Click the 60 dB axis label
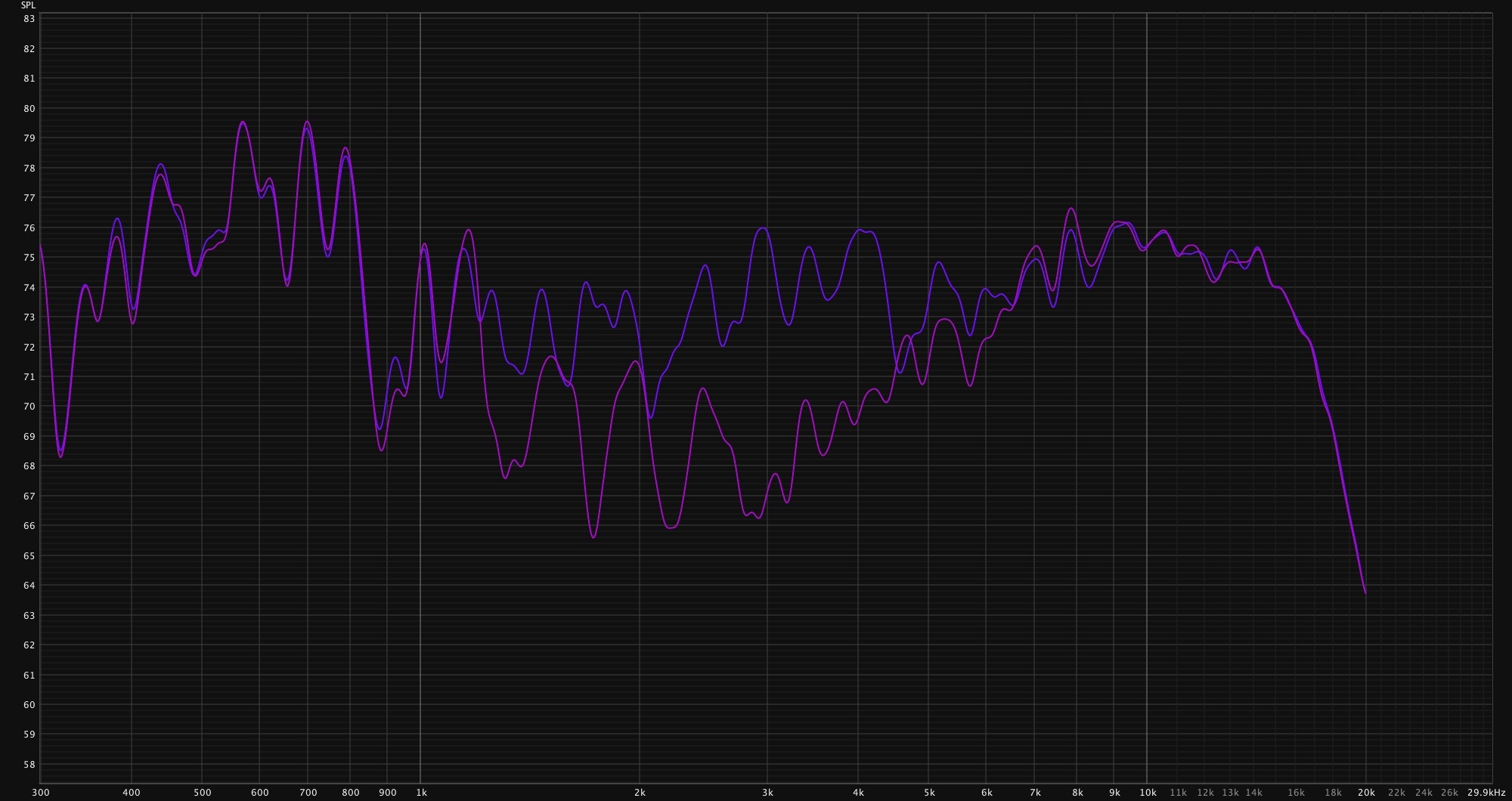This screenshot has height=801, width=1512. (x=29, y=705)
